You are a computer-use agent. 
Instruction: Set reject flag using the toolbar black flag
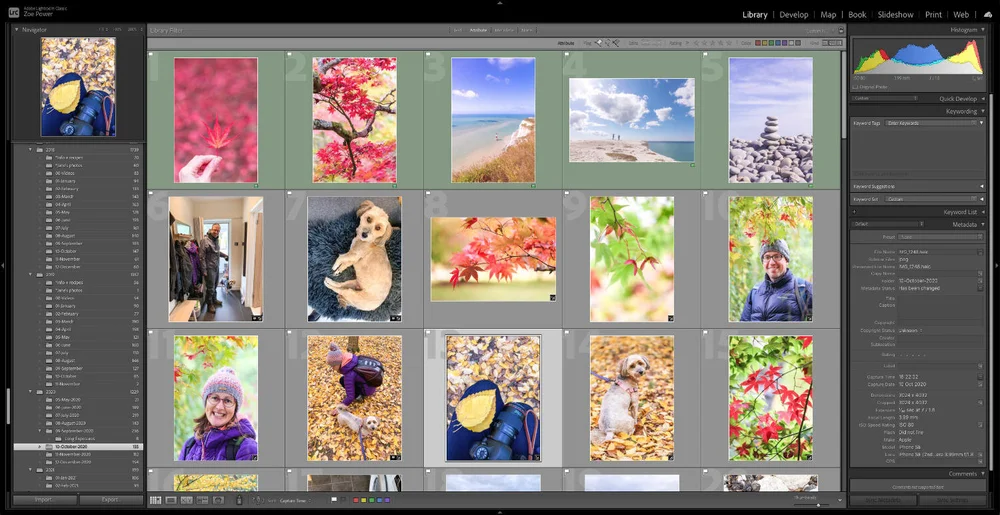click(x=343, y=500)
